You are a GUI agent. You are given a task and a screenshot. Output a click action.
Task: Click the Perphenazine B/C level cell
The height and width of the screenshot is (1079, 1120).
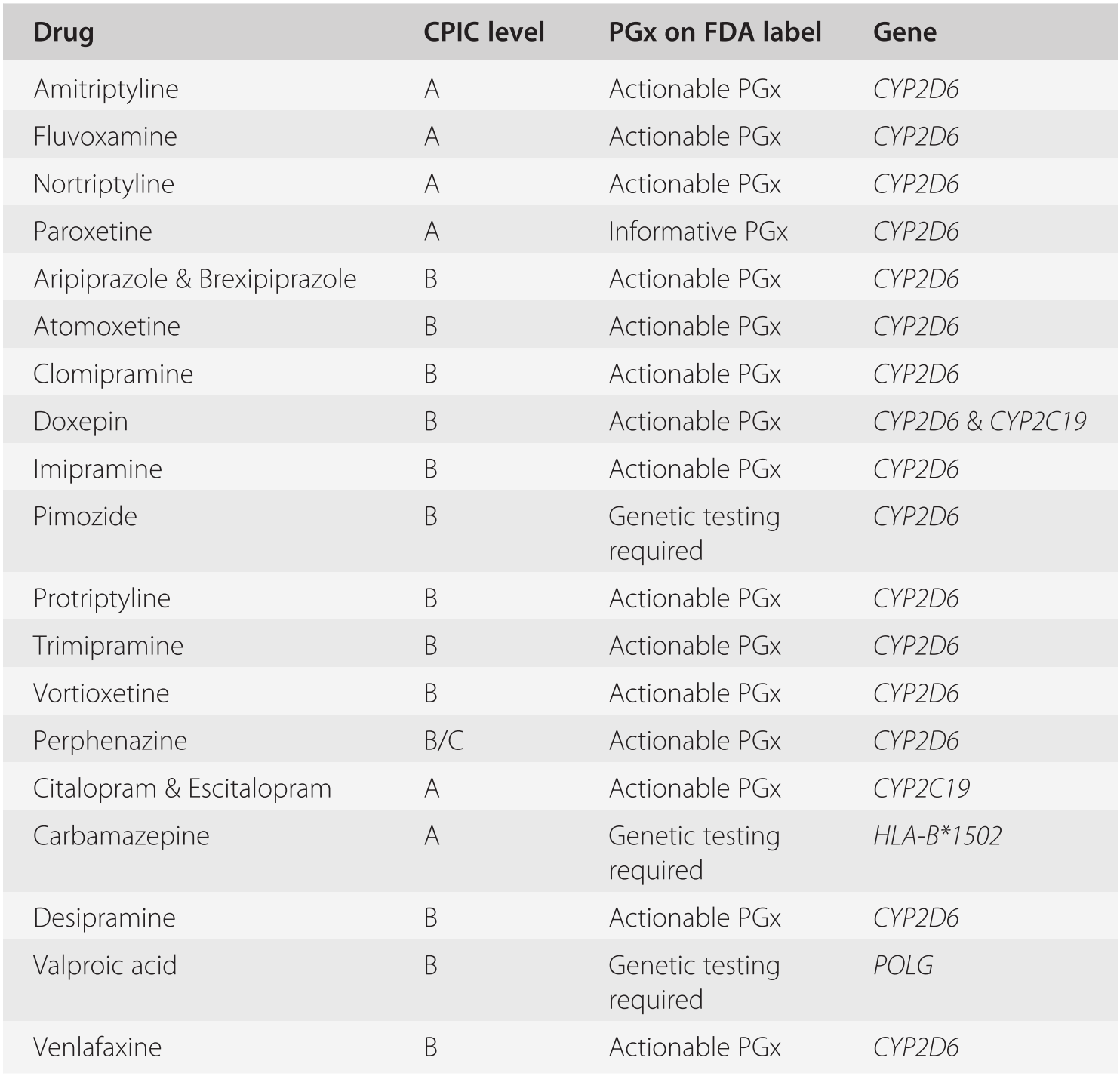coord(444,741)
